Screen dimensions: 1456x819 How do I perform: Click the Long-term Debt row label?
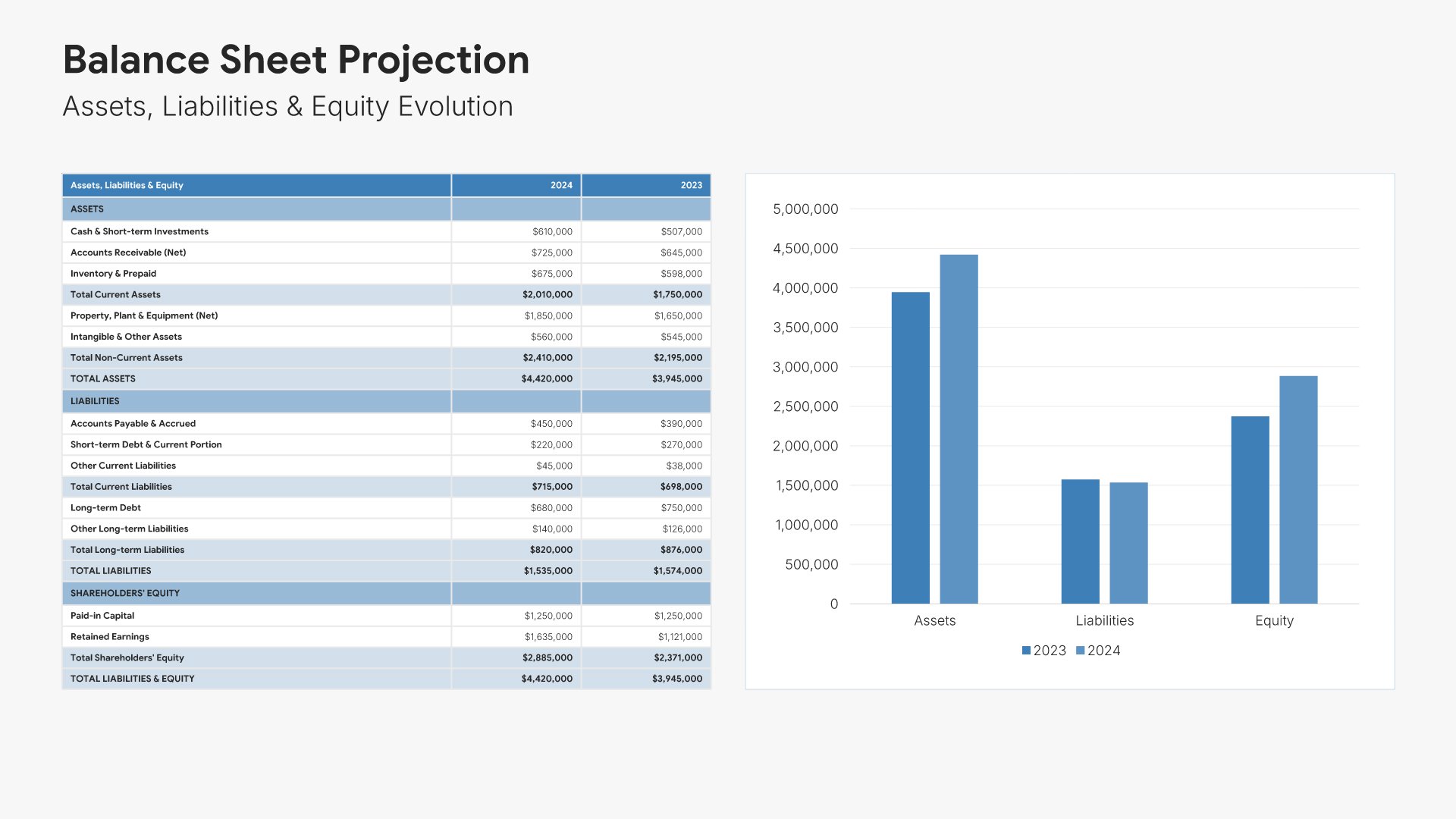click(105, 508)
